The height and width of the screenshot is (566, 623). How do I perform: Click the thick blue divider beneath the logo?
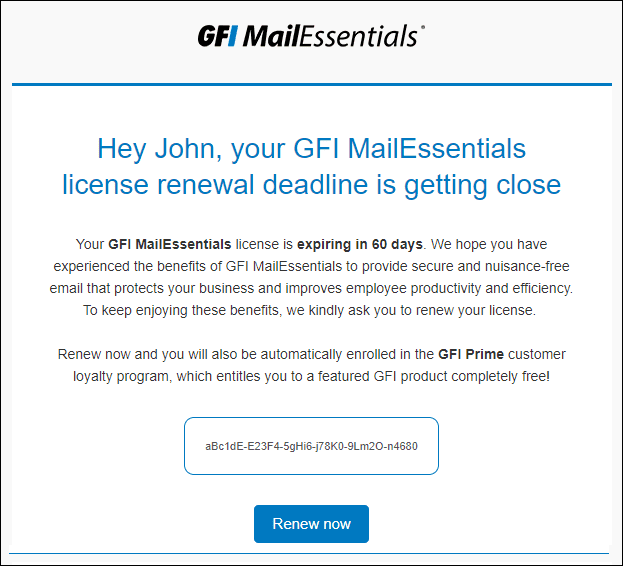312,84
